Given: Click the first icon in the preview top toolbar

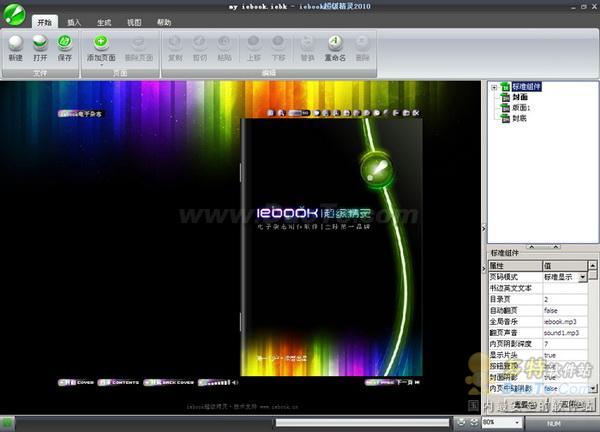Looking at the screenshot, I should pos(271,113).
